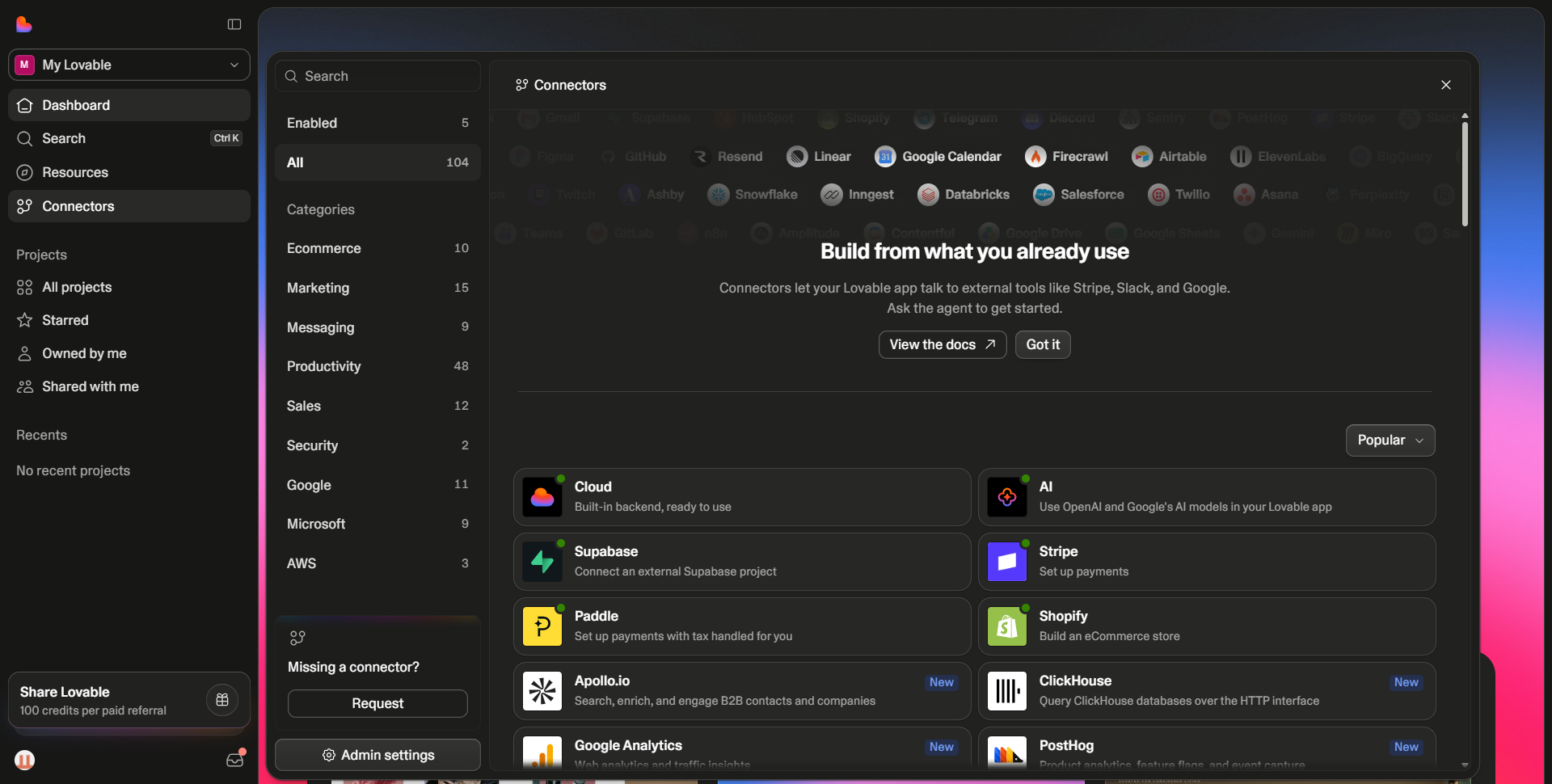Click the ClickHouse connector icon

[x=1007, y=691]
